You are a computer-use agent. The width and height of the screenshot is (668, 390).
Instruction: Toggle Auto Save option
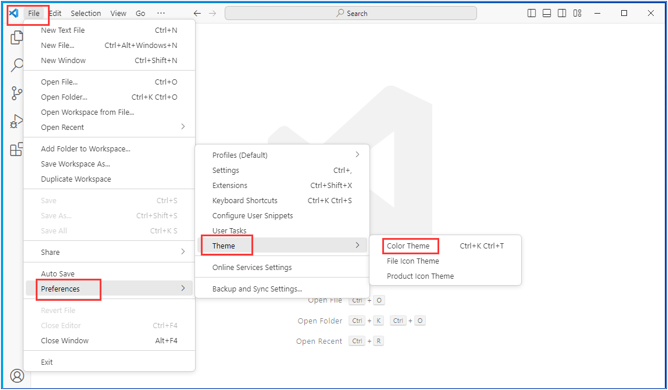point(109,274)
